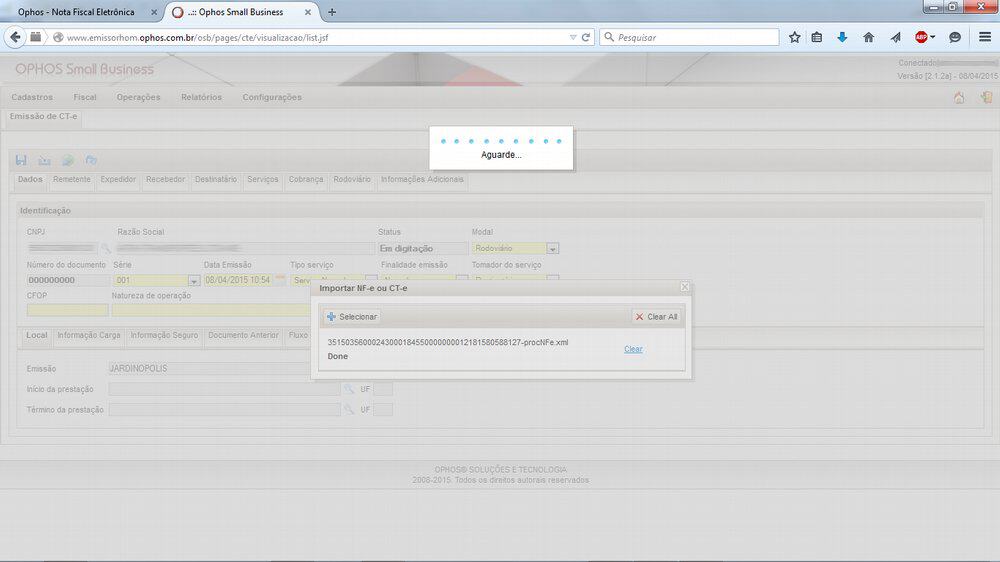Open the Firefox hamburger menu

(x=985, y=37)
